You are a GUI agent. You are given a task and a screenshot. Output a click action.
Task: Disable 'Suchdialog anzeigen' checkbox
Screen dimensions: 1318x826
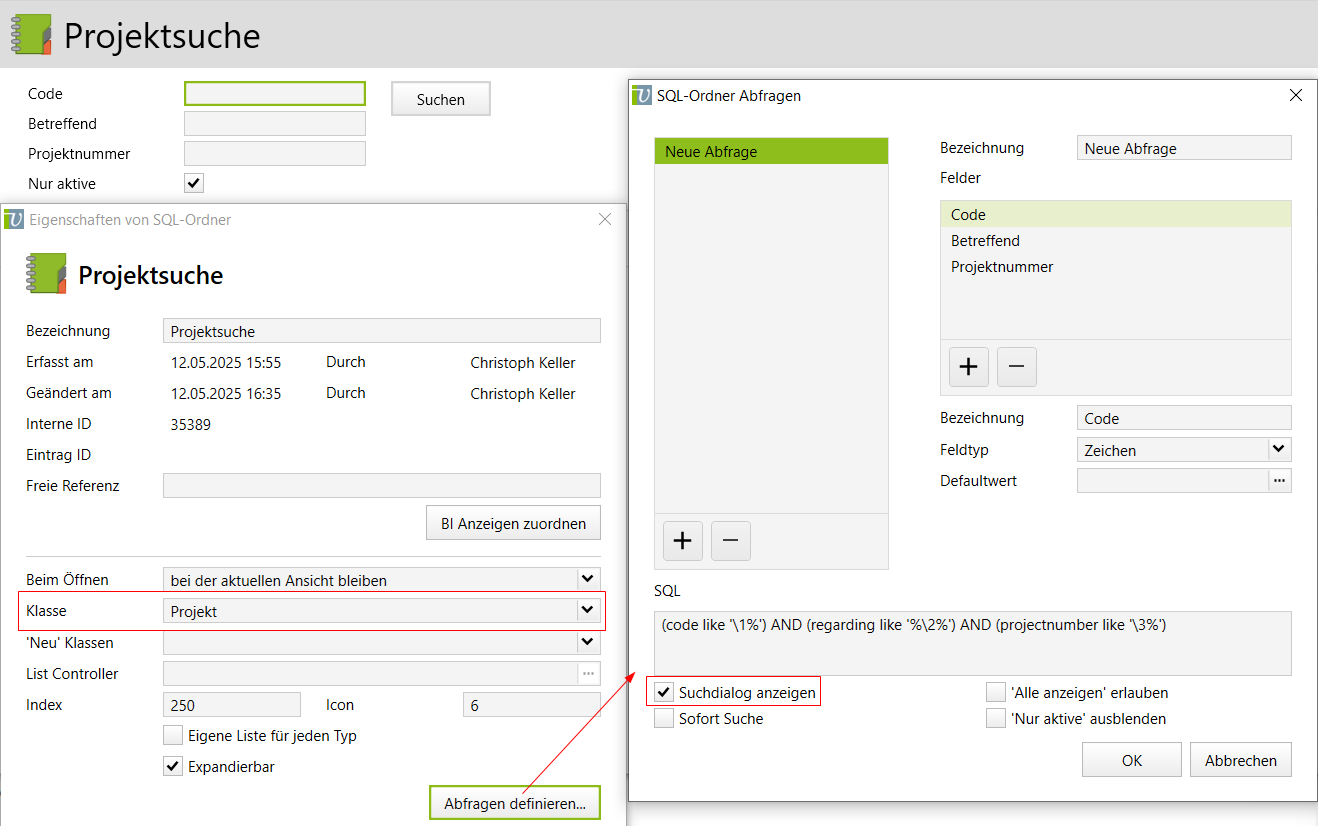(x=664, y=692)
